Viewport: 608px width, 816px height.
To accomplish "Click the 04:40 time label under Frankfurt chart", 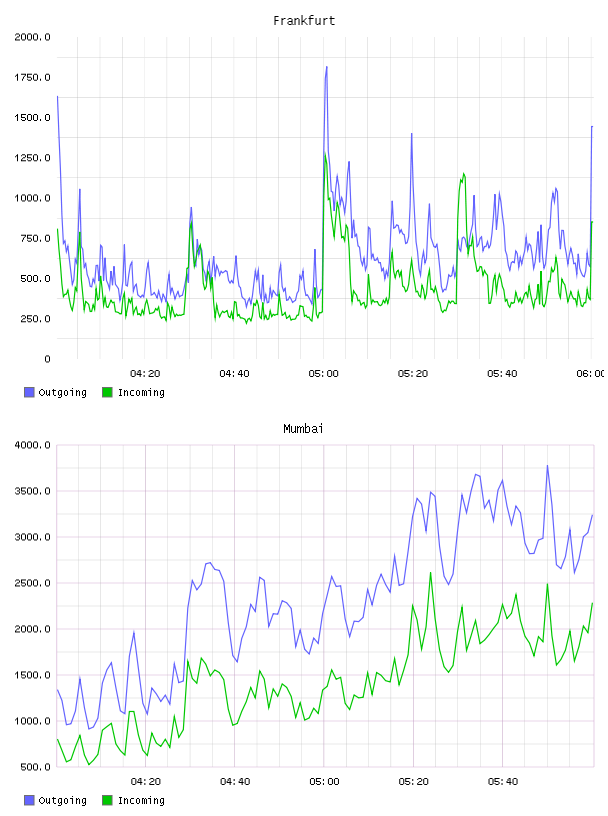I will (x=234, y=374).
